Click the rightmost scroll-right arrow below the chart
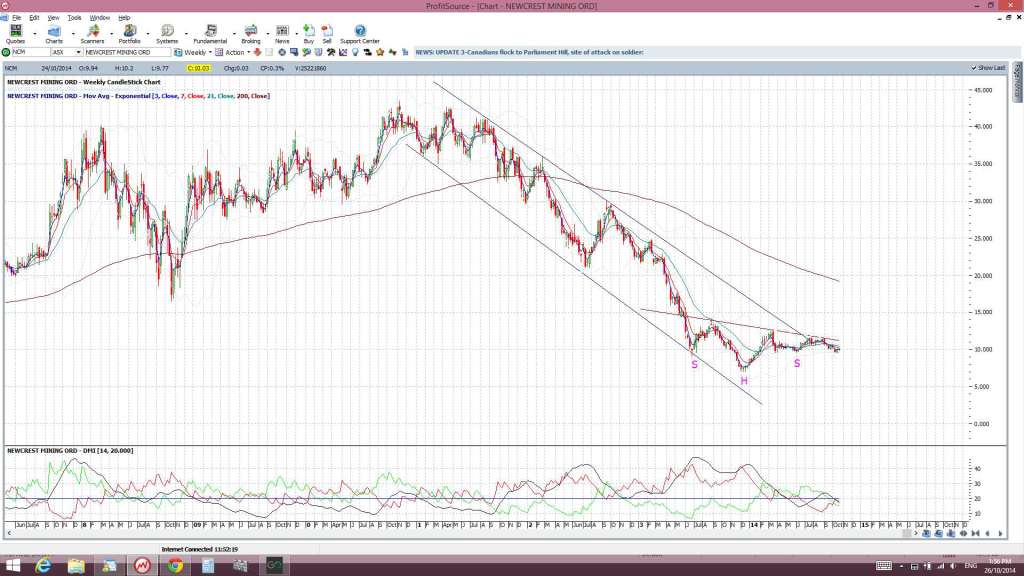This screenshot has width=1024, height=576. (1000, 534)
